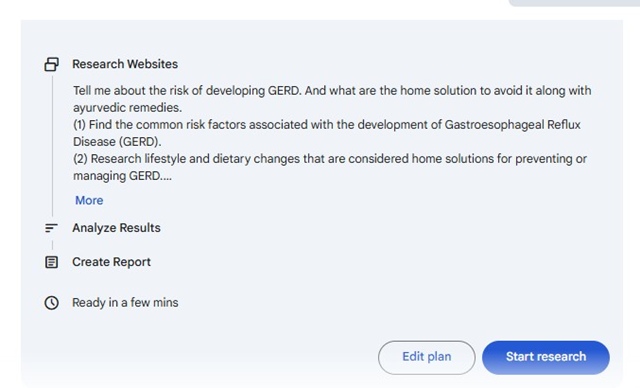Viewport: 640px width, 388px height.
Task: Click the Analyze Results lines icon
Action: click(51, 228)
